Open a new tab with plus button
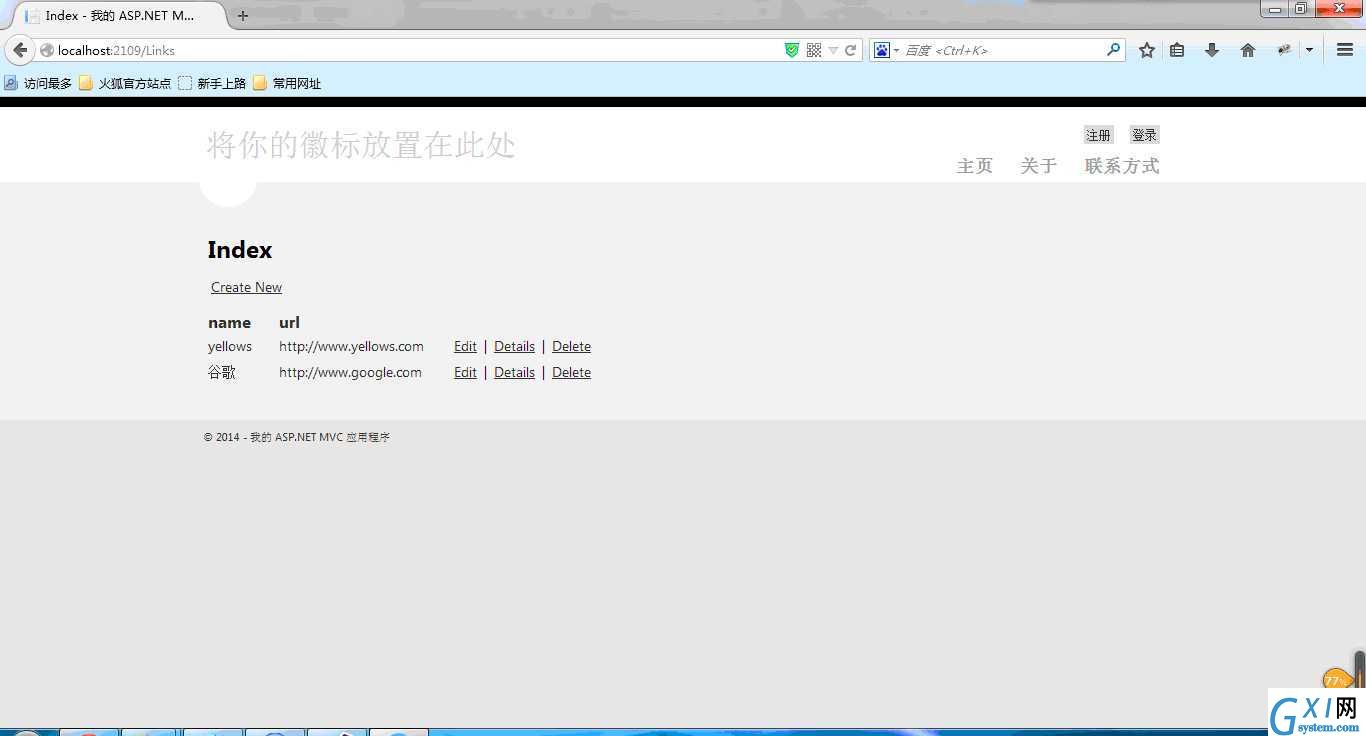The image size is (1366, 736). 243,16
